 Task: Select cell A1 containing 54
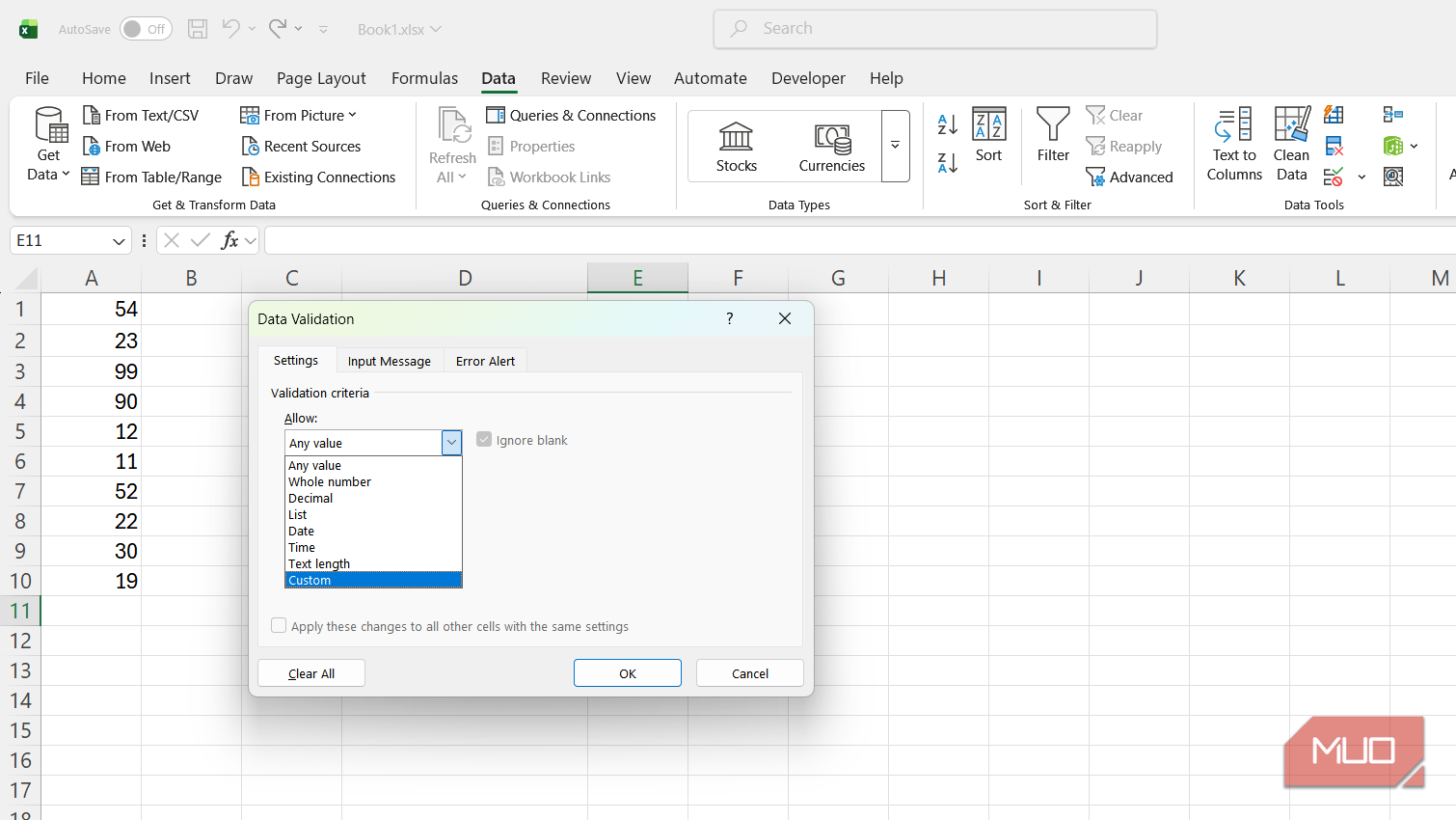pos(91,310)
